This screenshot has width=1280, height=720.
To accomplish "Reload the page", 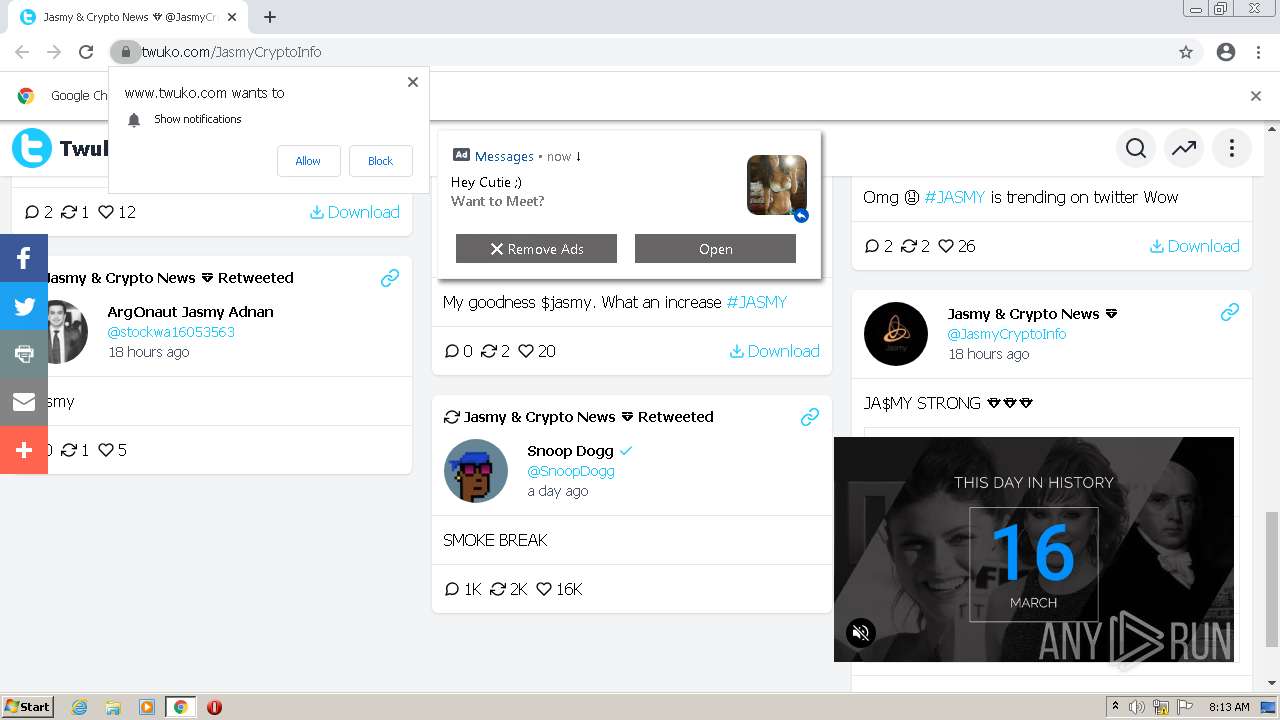I will point(86,52).
